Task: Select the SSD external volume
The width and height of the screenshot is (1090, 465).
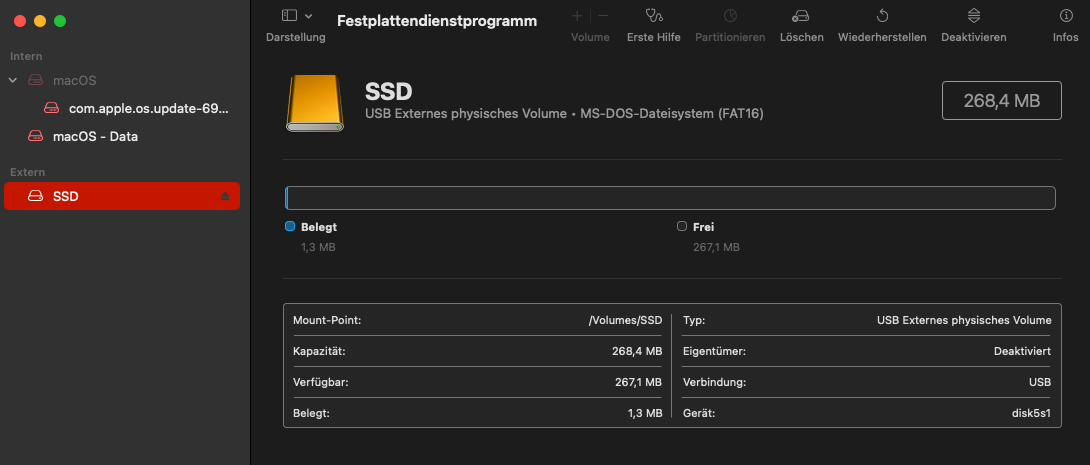Action: tap(122, 196)
